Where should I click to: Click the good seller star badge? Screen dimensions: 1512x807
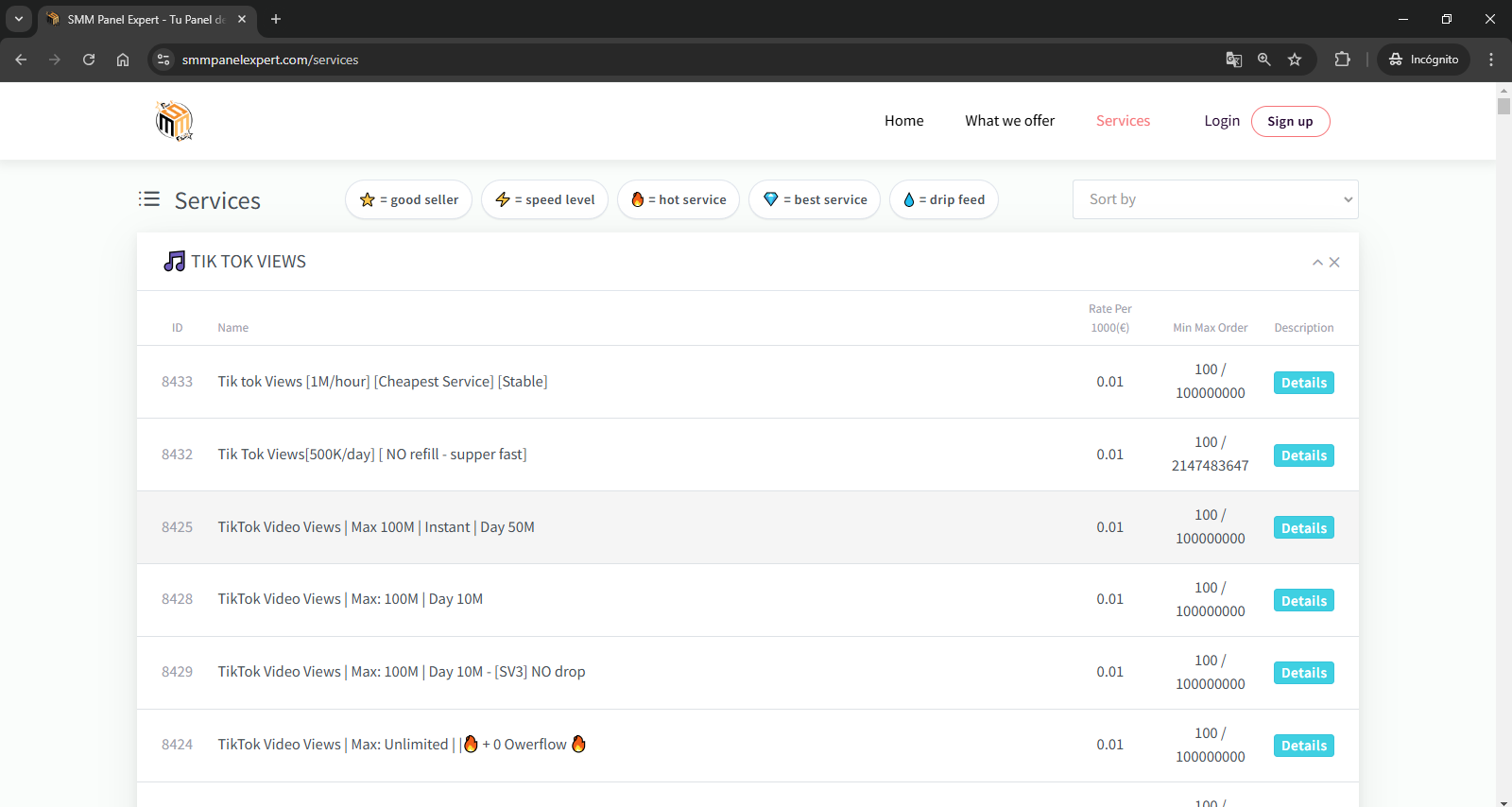[x=408, y=199]
